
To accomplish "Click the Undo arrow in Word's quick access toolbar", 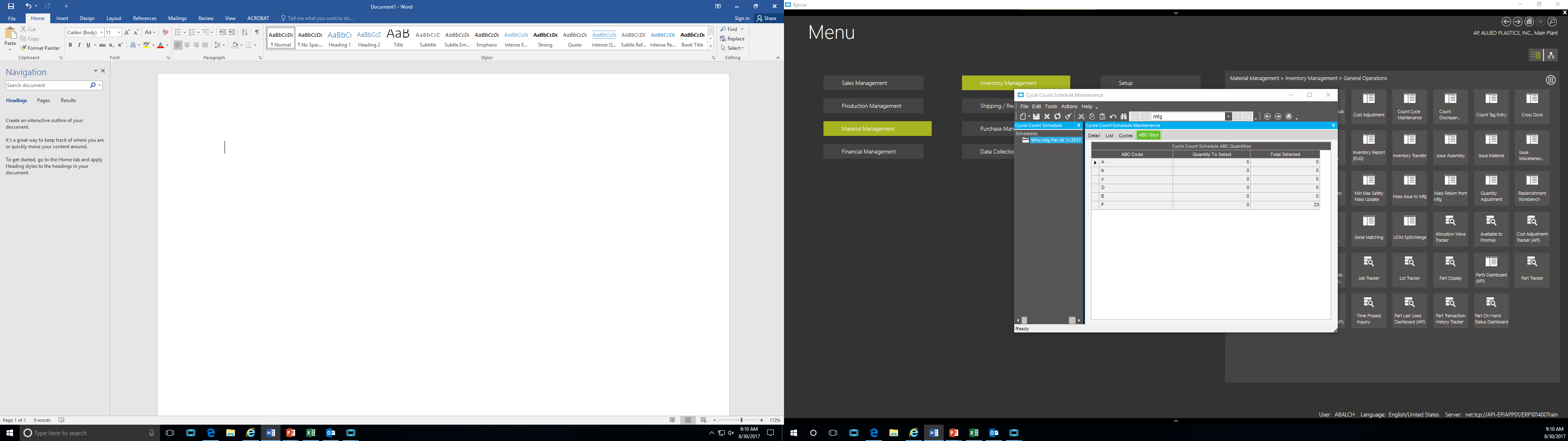I will (28, 6).
